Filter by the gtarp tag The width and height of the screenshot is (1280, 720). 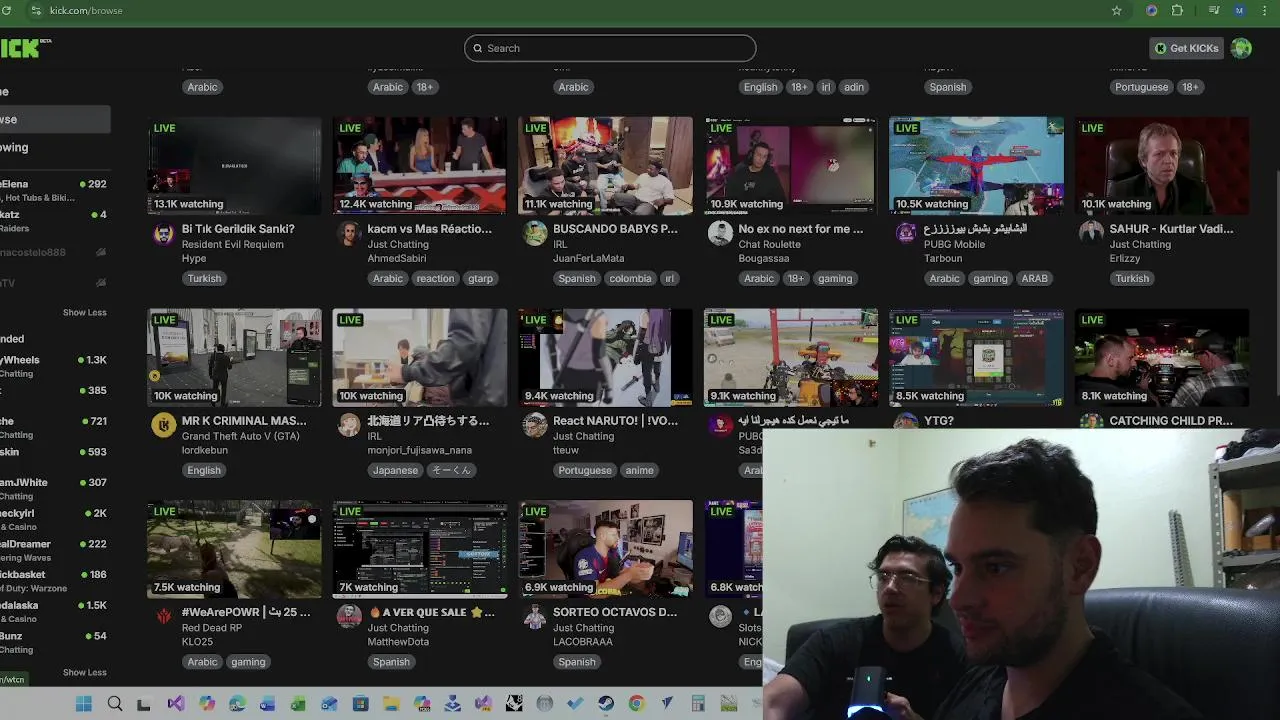[x=480, y=278]
